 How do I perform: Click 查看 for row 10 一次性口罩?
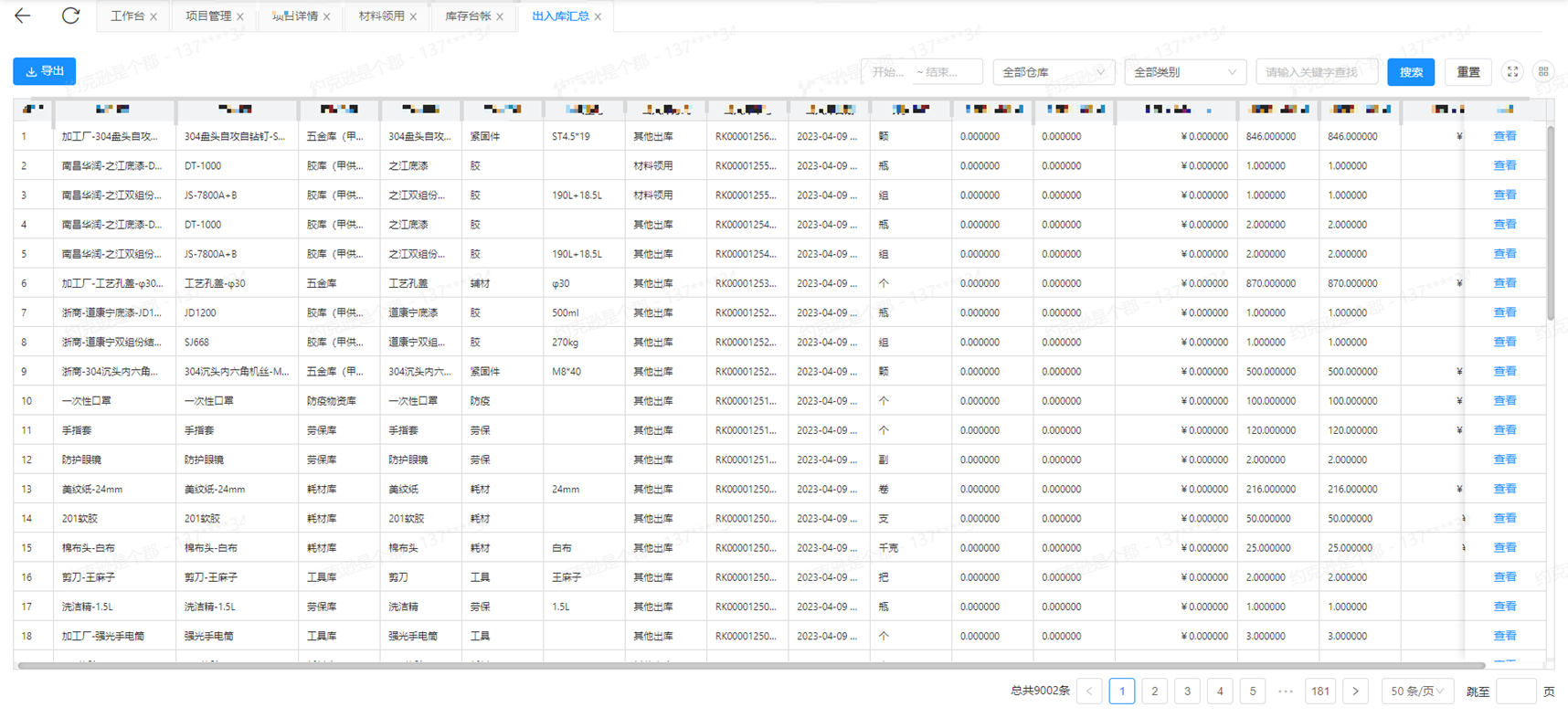tap(1505, 400)
